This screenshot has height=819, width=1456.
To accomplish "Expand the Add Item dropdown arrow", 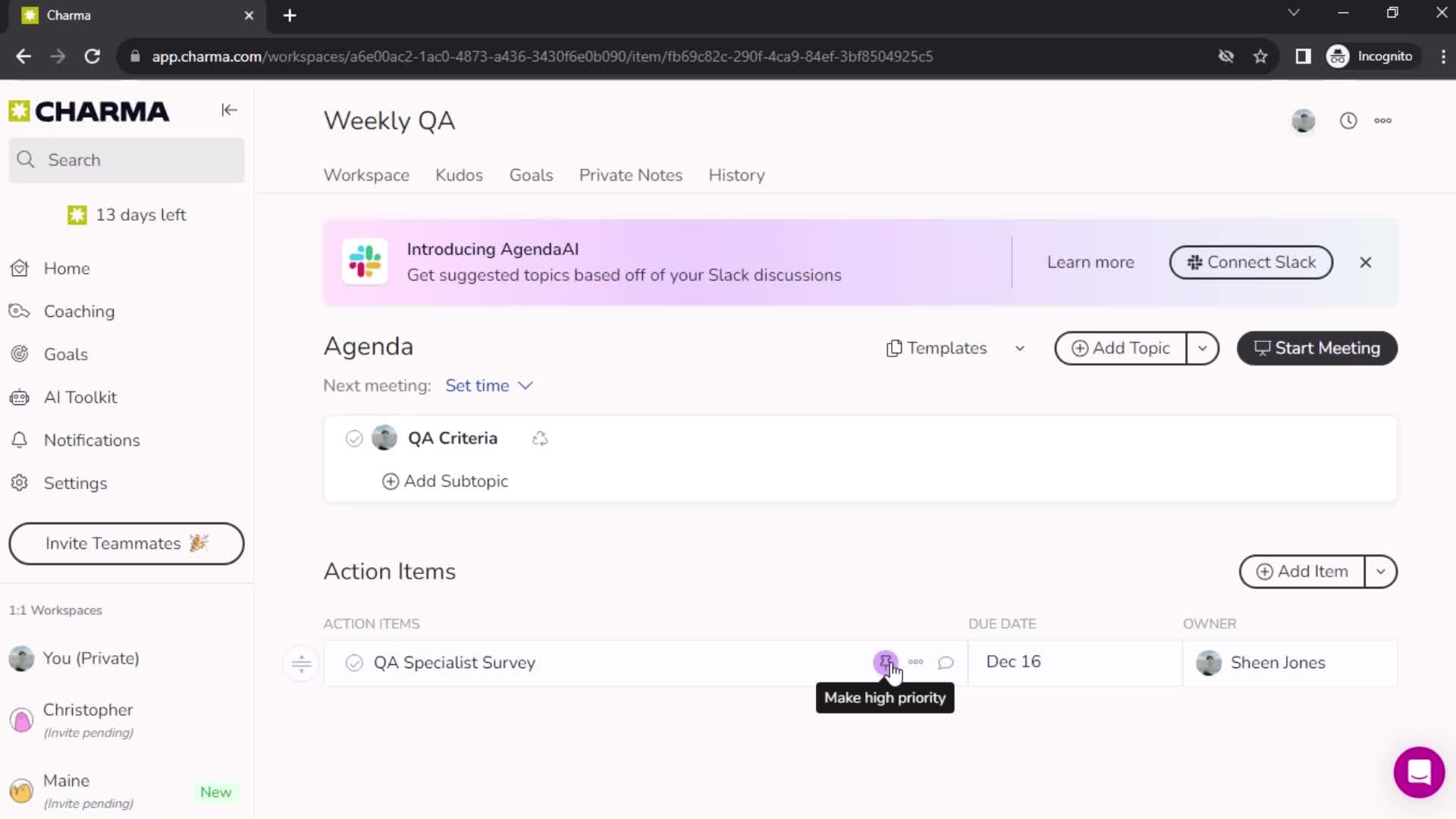I will [x=1382, y=571].
